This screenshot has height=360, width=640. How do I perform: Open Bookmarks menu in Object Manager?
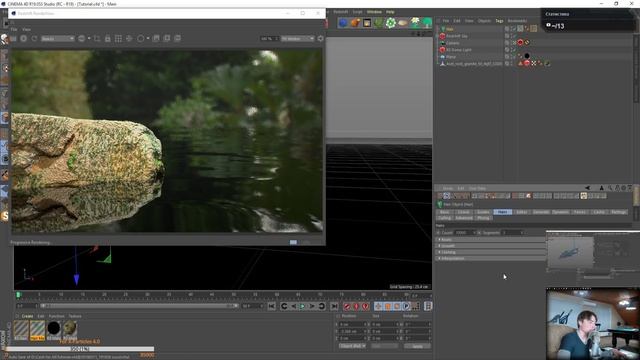[517, 21]
